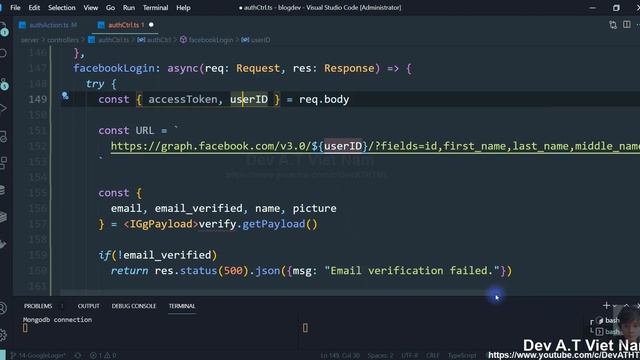640x360 pixels.
Task: Click the accessToken variable on line 149
Action: [182, 99]
